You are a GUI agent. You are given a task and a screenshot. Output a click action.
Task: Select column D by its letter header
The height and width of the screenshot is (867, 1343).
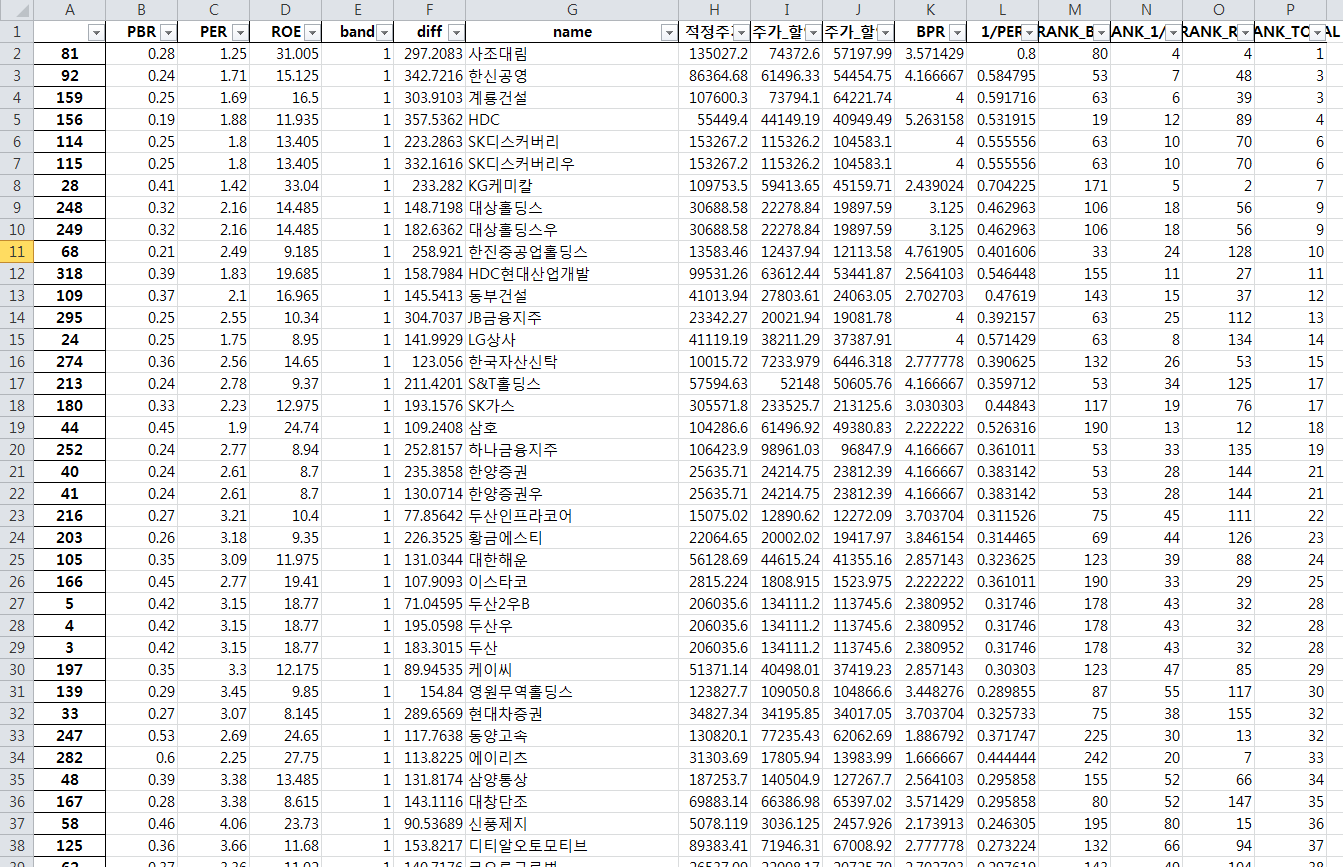pos(286,10)
